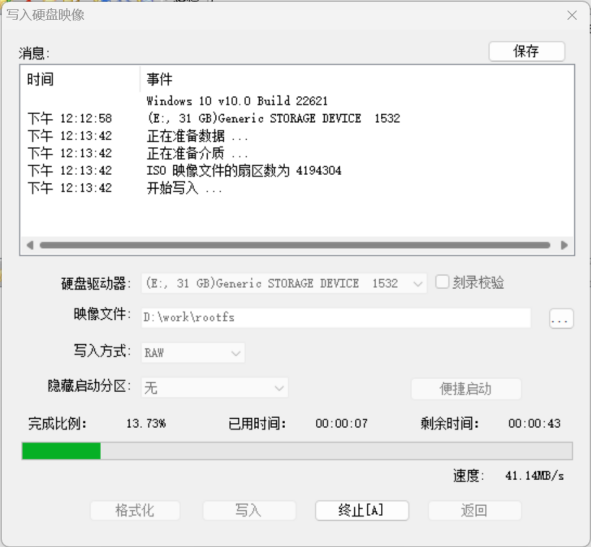Click the 写入 button
Viewport: 591px width, 547px height.
click(249, 510)
